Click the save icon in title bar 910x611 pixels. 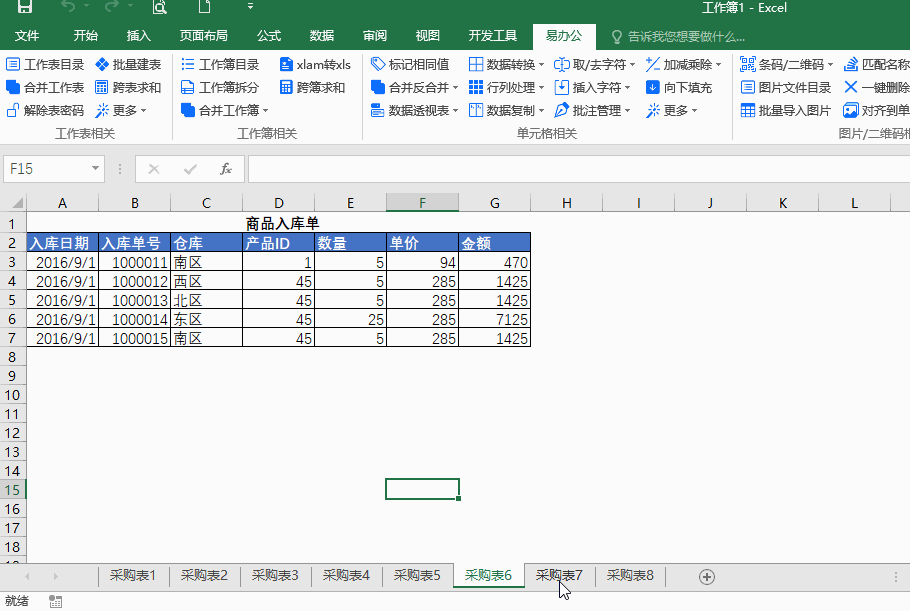[24, 6]
